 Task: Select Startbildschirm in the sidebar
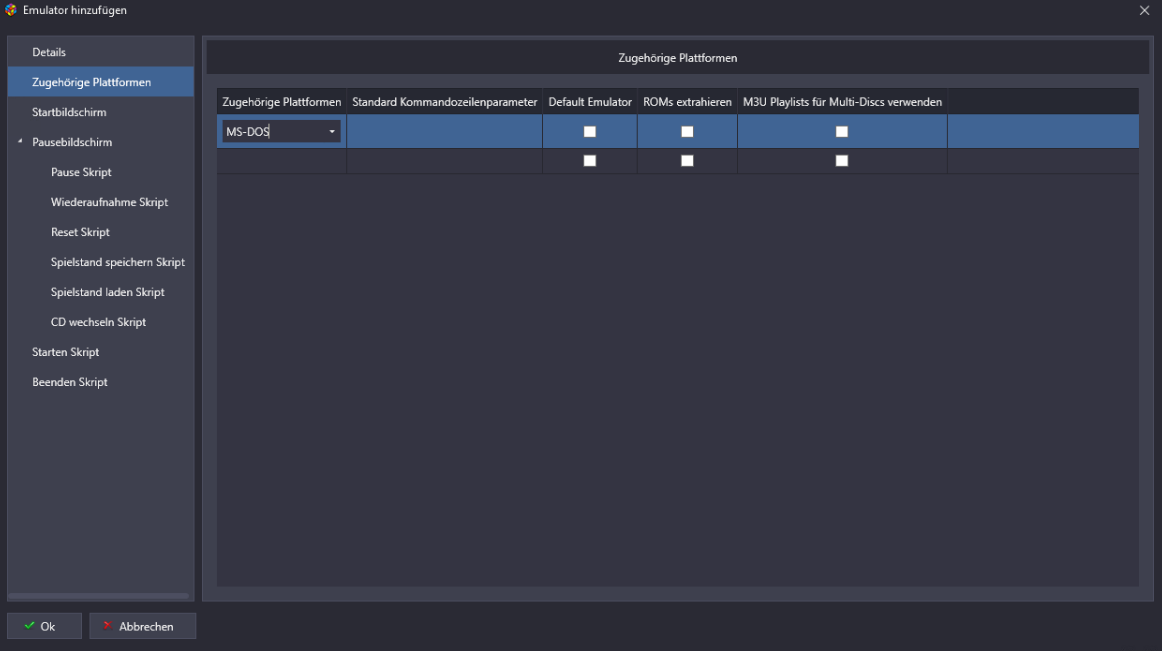pyautogui.click(x=69, y=112)
